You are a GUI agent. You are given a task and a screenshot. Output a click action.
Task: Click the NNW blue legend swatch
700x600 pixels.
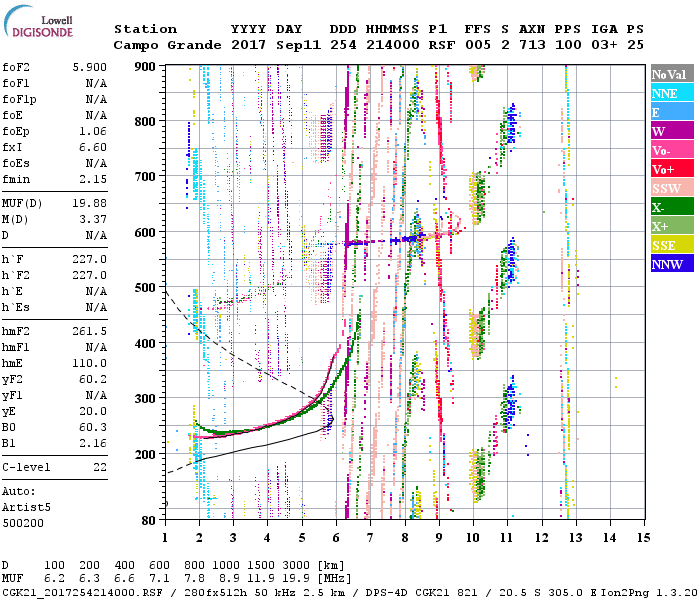pyautogui.click(x=670, y=265)
